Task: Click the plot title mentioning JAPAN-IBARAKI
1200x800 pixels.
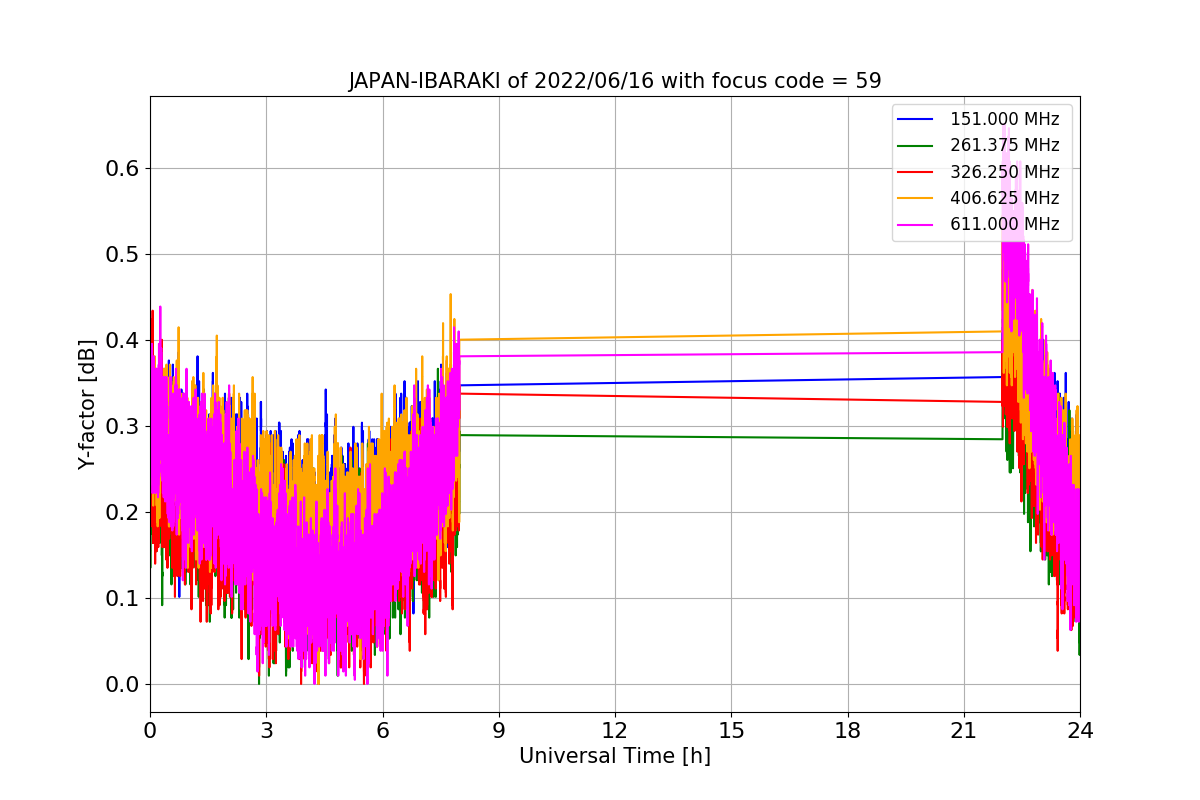Action: point(615,81)
